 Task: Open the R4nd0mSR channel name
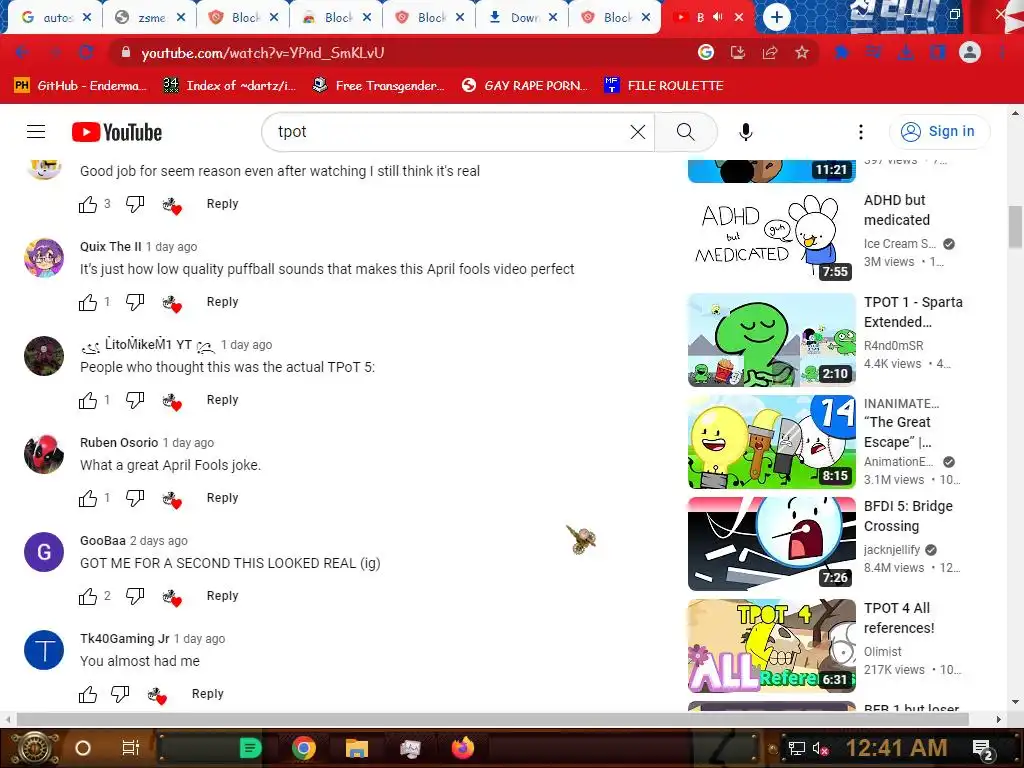click(893, 345)
